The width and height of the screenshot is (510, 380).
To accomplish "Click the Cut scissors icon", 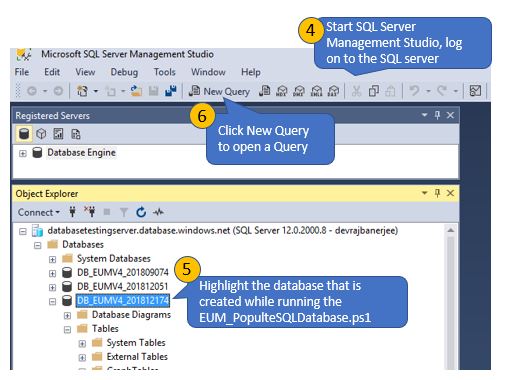I will [356, 91].
